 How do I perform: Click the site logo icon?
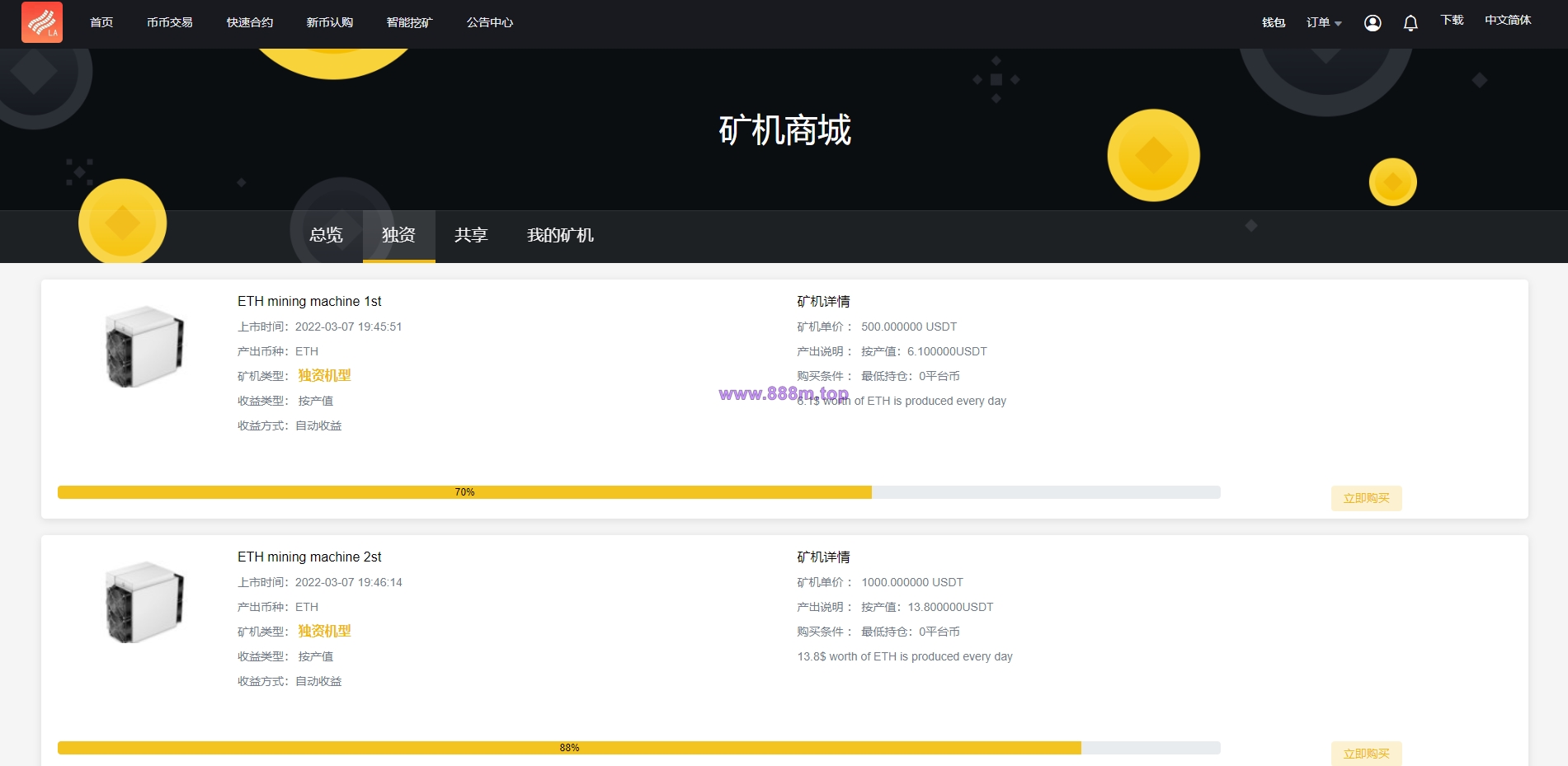pyautogui.click(x=42, y=22)
